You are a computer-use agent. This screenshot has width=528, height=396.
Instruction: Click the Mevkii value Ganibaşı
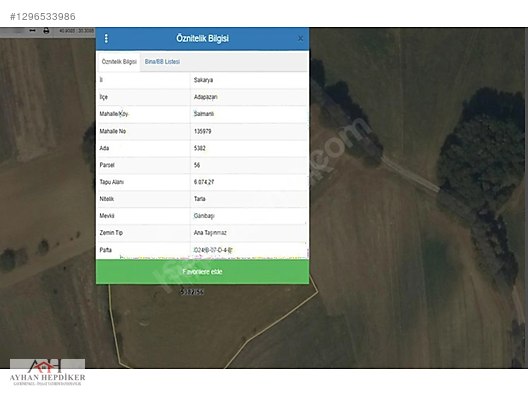point(204,216)
